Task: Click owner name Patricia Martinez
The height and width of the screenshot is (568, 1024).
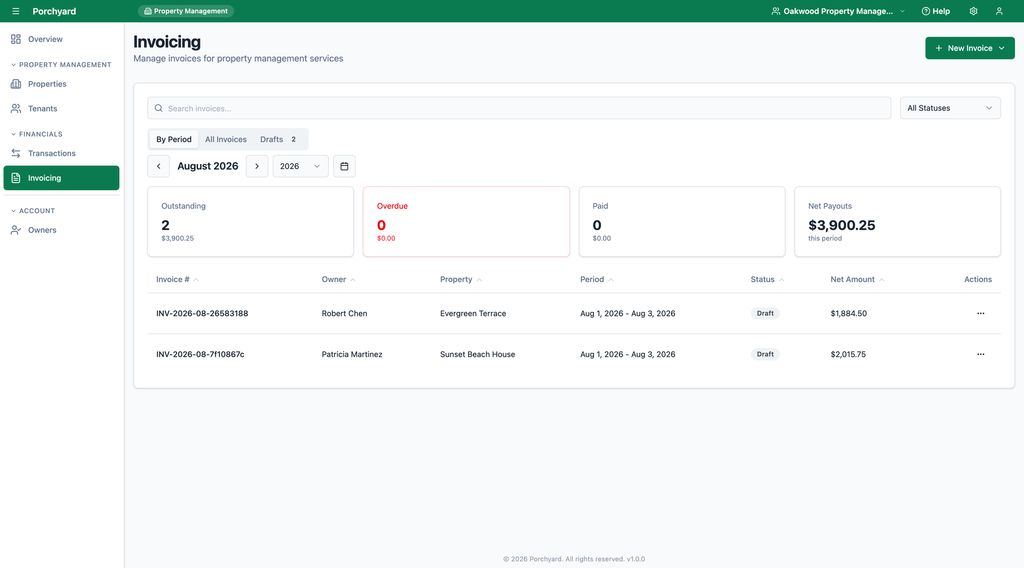Action: [x=352, y=355]
